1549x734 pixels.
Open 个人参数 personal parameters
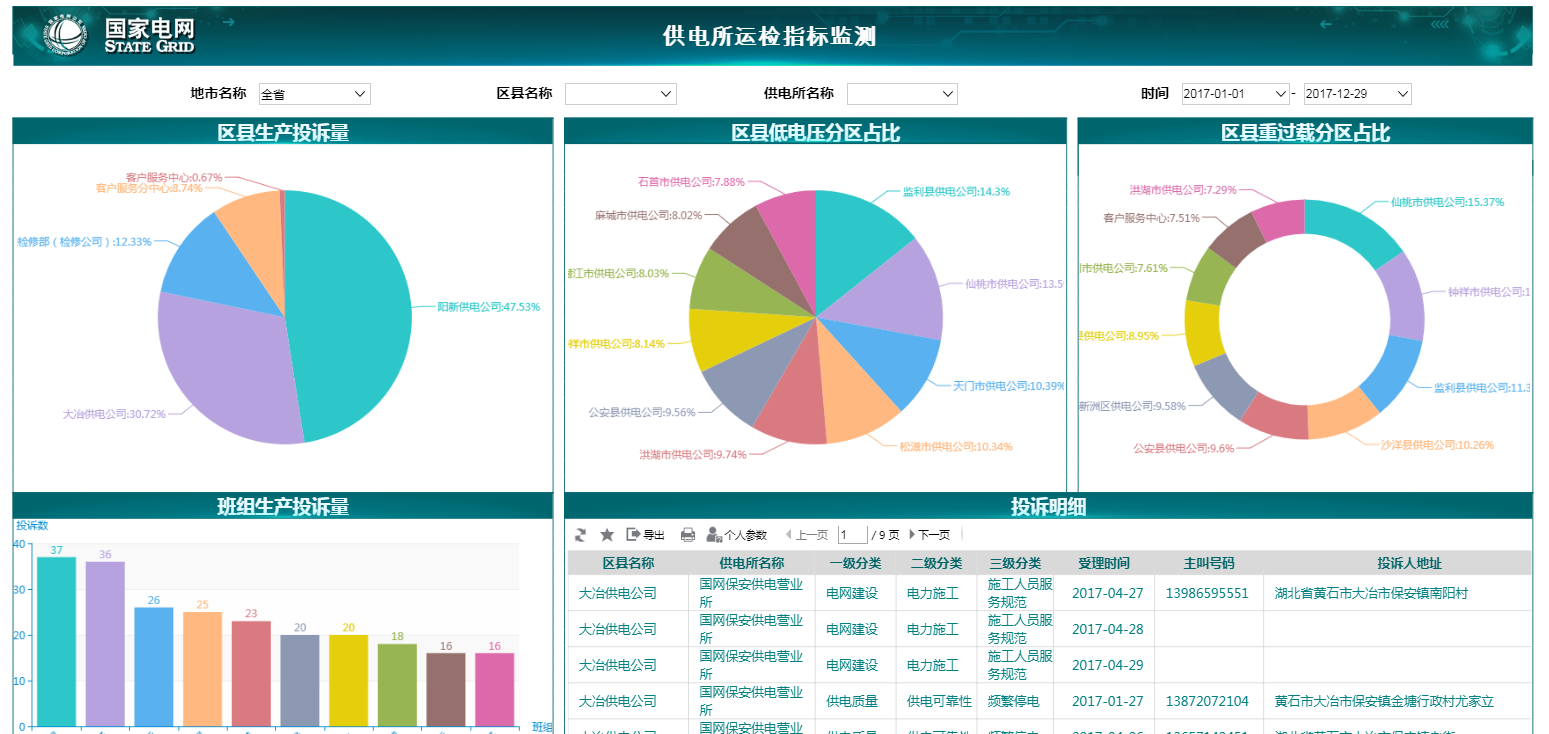click(736, 535)
